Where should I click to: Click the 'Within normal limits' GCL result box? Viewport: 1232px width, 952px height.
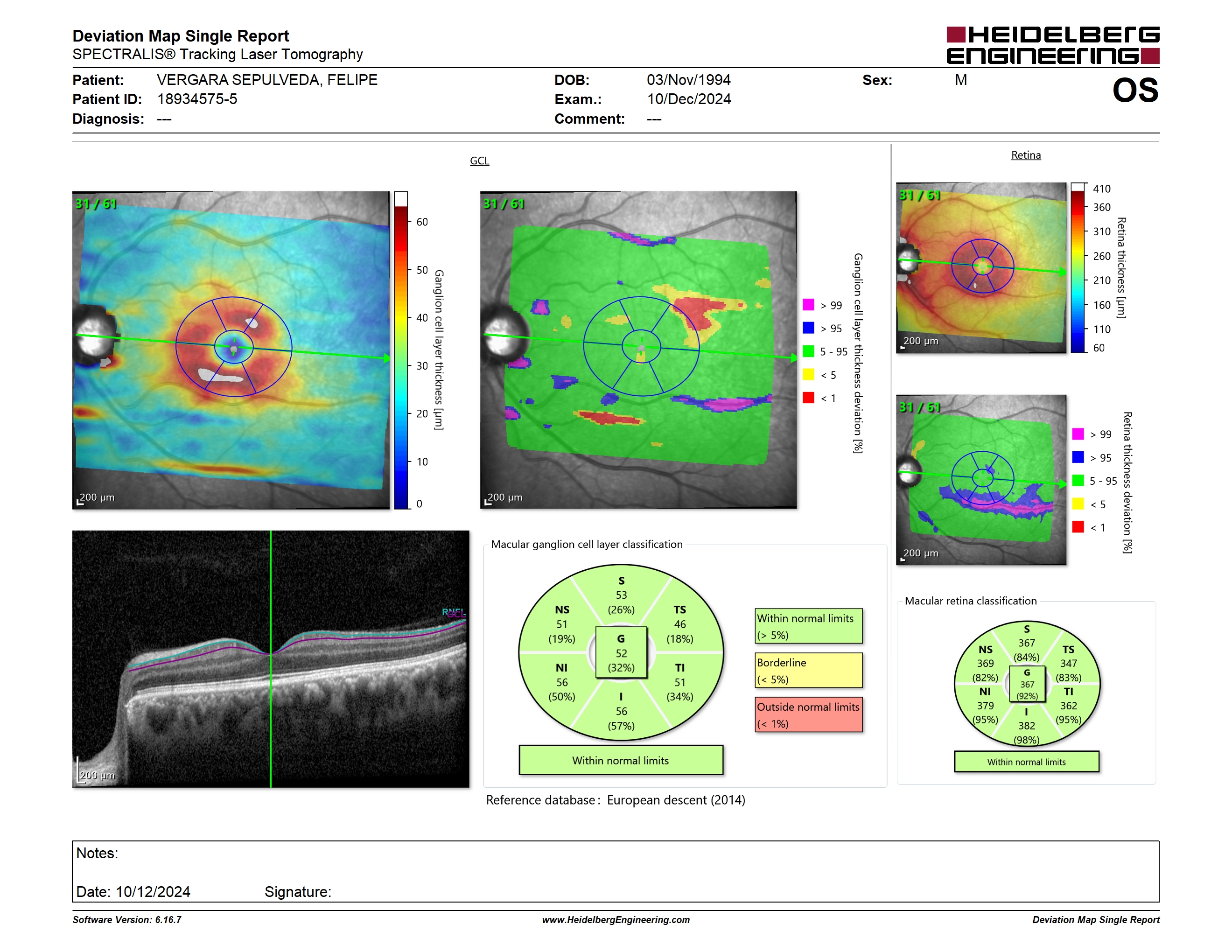(621, 760)
